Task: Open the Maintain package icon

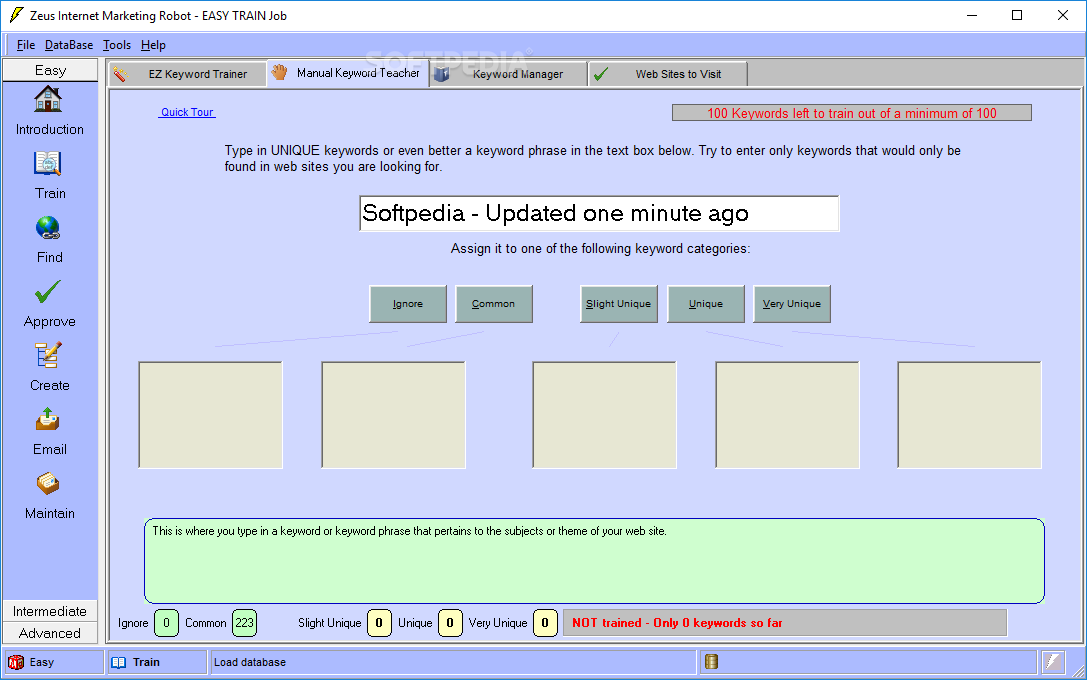Action: point(48,484)
